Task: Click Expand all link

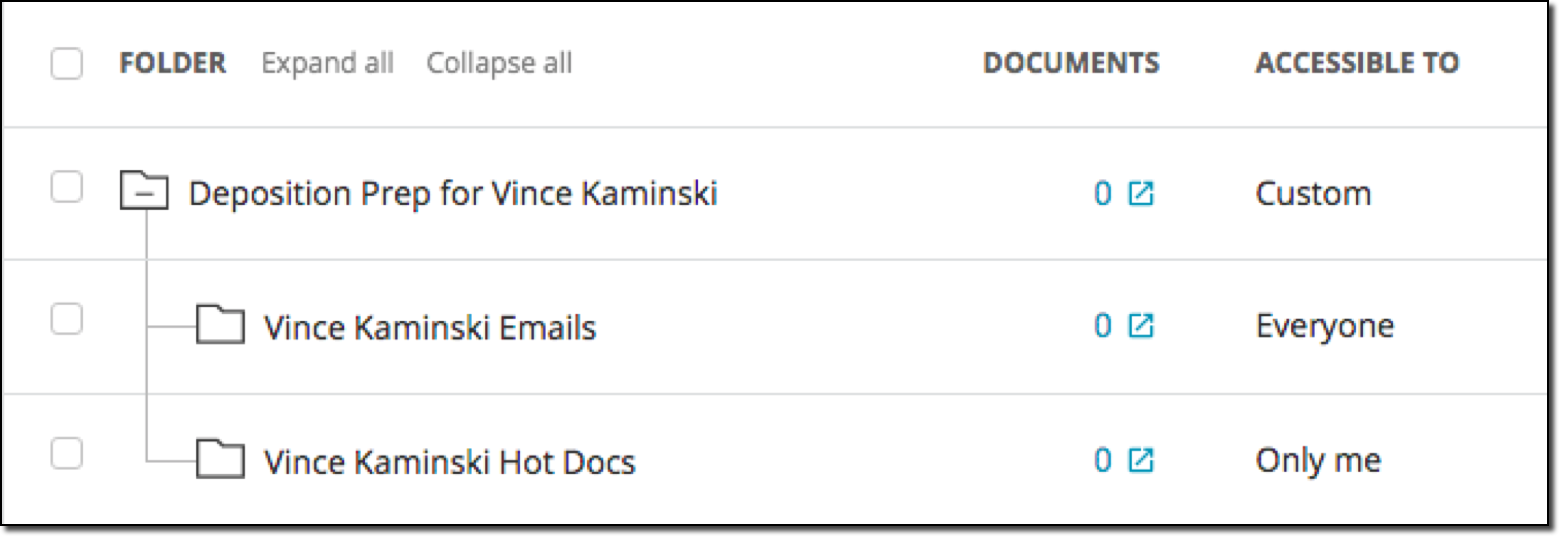Action: pos(327,64)
